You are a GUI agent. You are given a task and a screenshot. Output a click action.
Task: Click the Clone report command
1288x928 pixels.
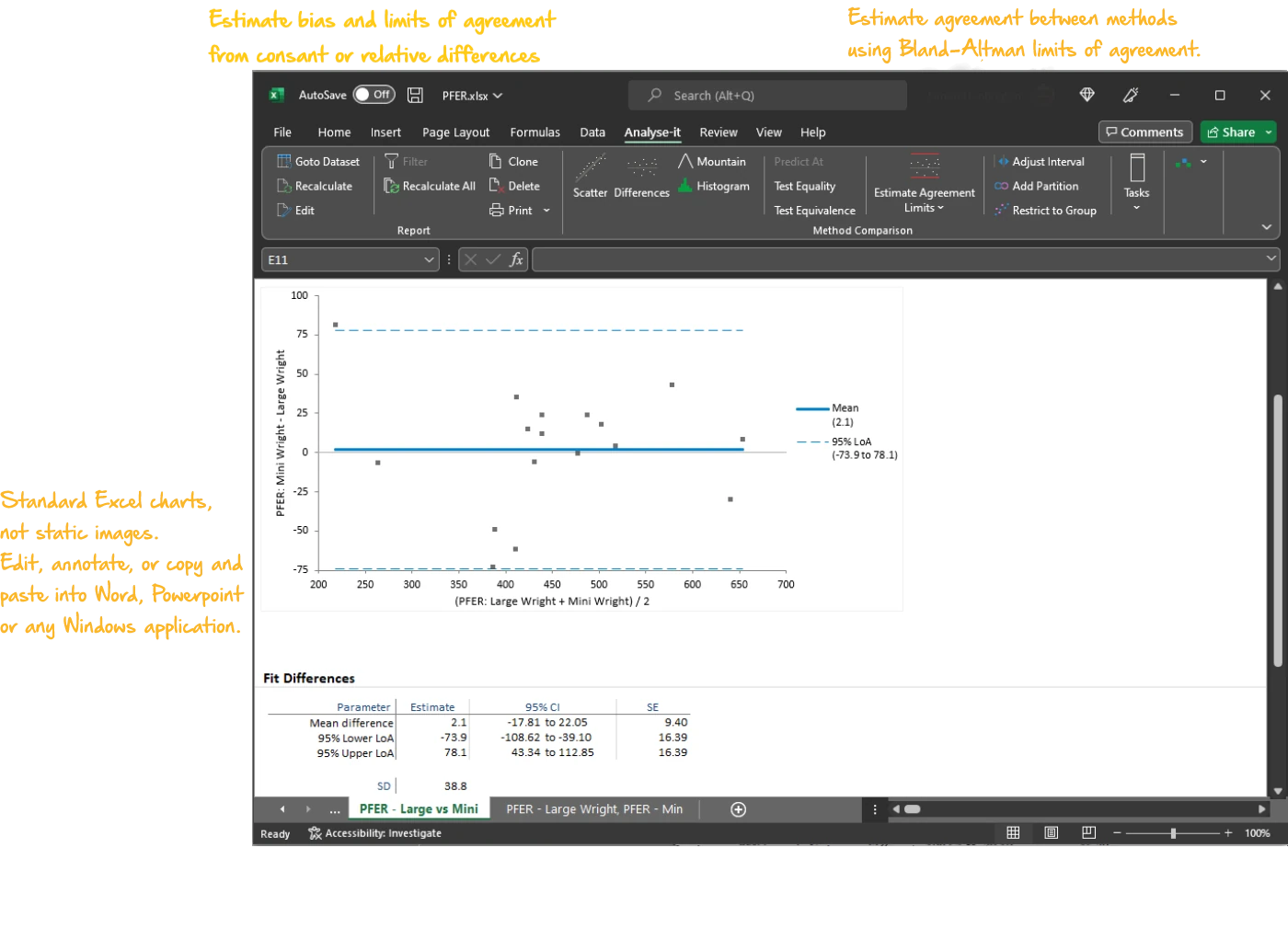513,162
